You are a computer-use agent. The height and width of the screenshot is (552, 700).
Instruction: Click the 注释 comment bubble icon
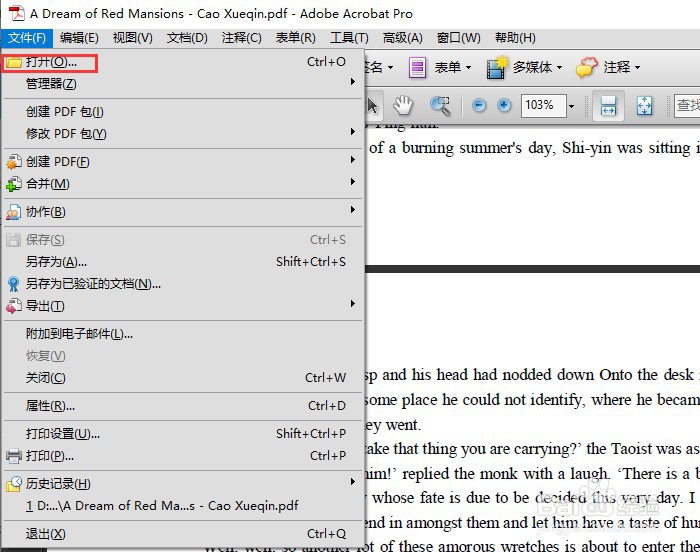click(x=586, y=67)
